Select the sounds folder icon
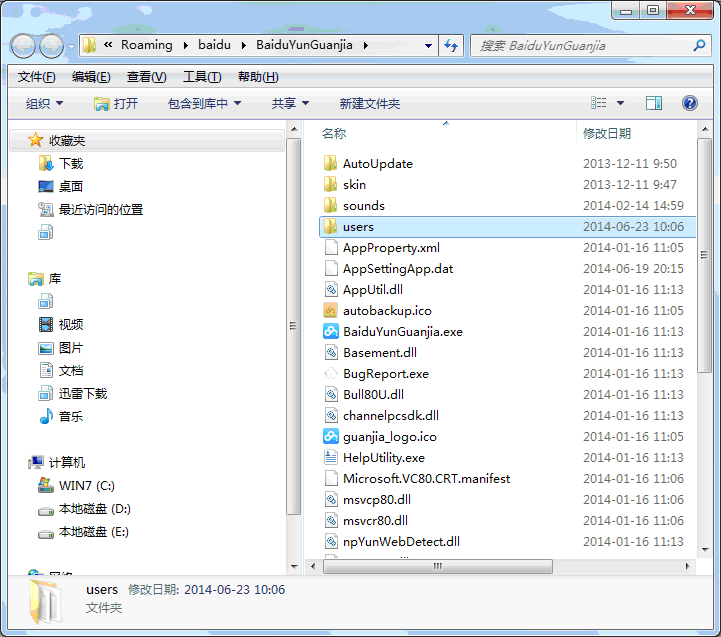This screenshot has width=721, height=637. (x=330, y=206)
